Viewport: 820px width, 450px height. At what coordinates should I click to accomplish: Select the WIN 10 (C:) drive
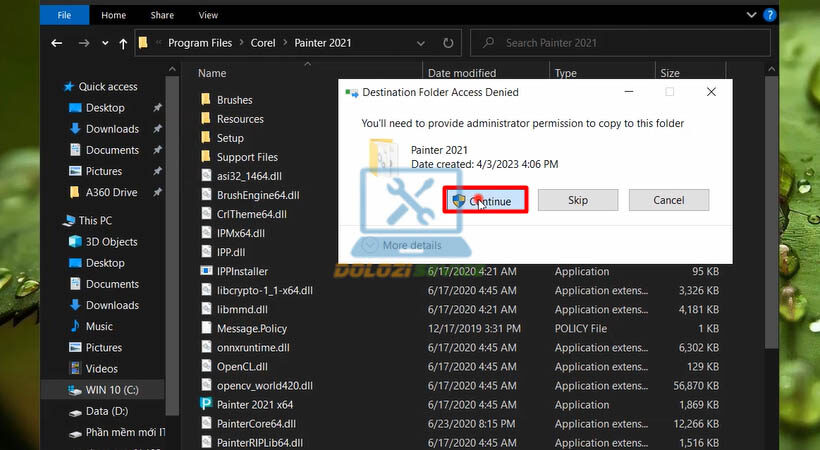pos(111,389)
